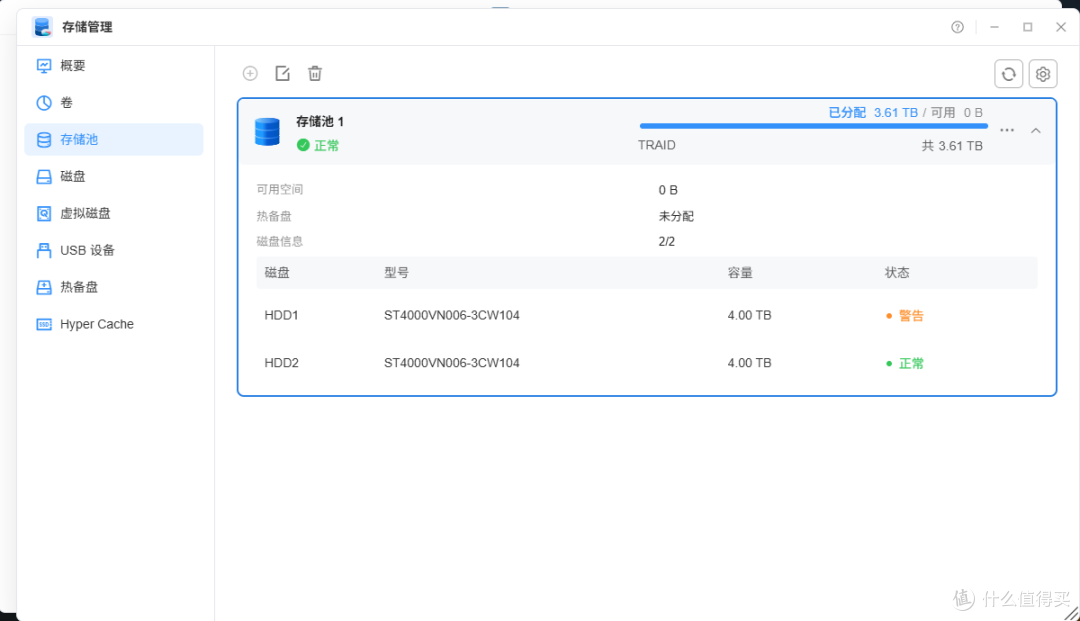Click the 可用空间 label
1080x621 pixels.
click(280, 189)
